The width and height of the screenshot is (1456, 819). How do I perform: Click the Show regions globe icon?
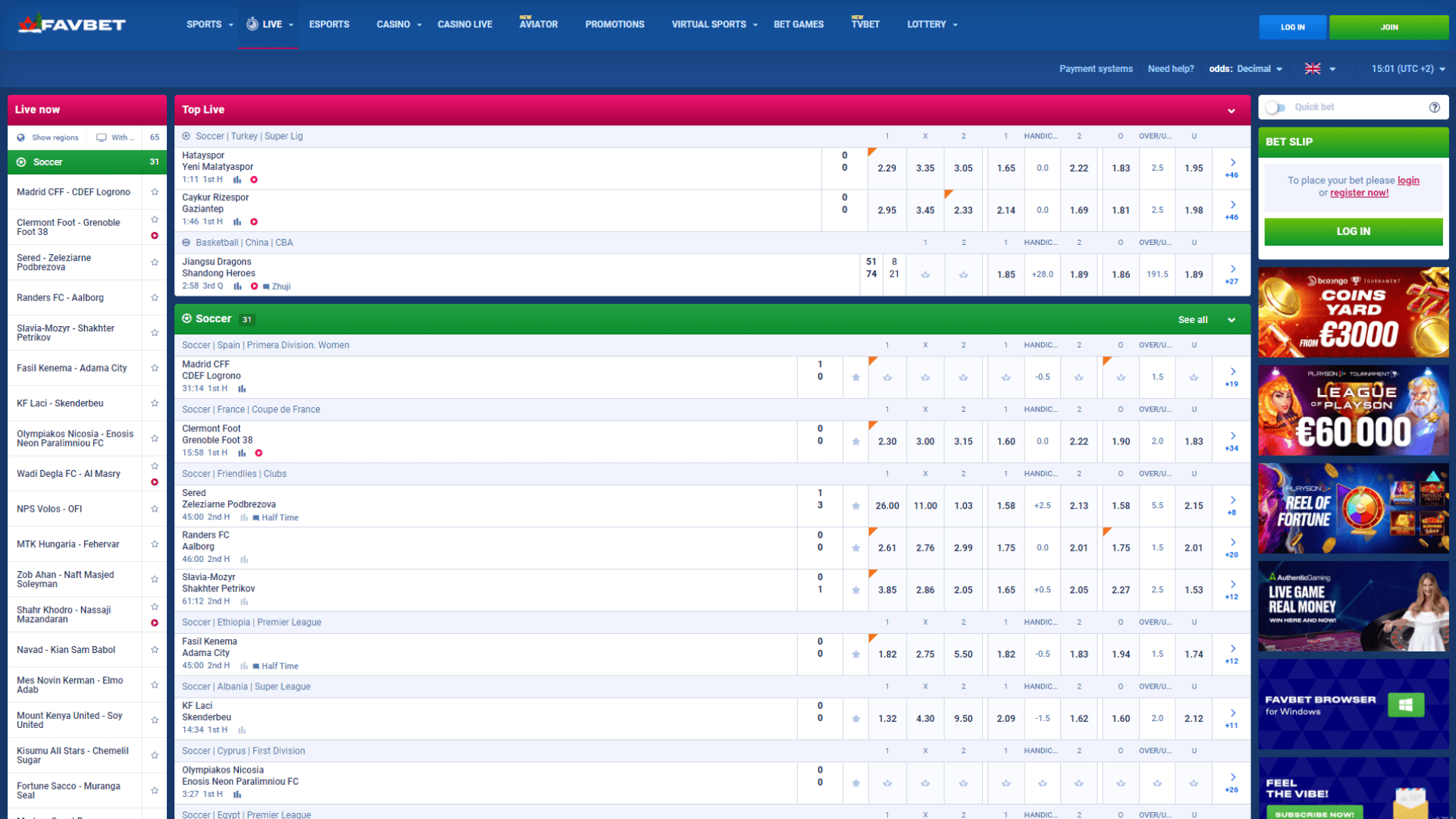pos(21,137)
